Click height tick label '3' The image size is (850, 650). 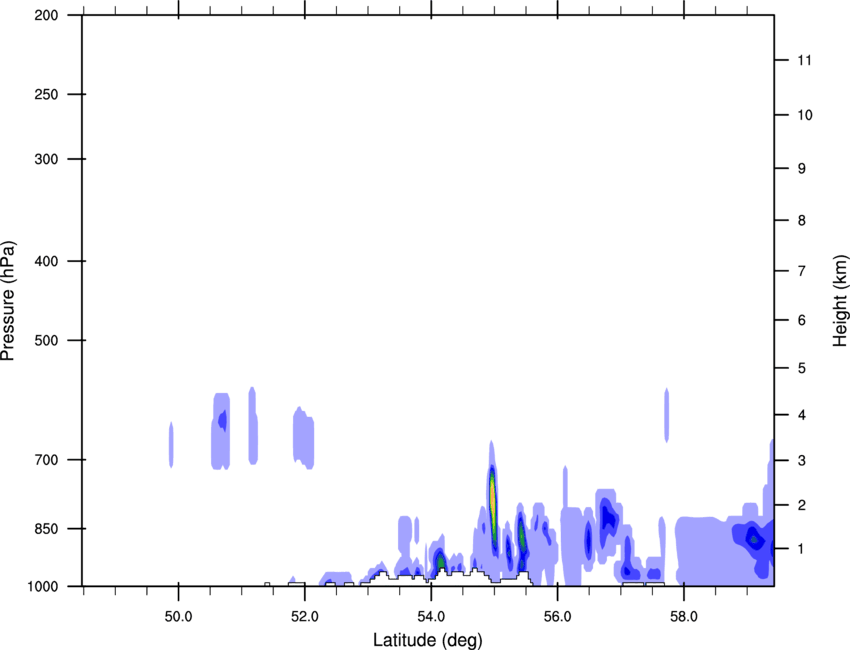[x=802, y=461]
